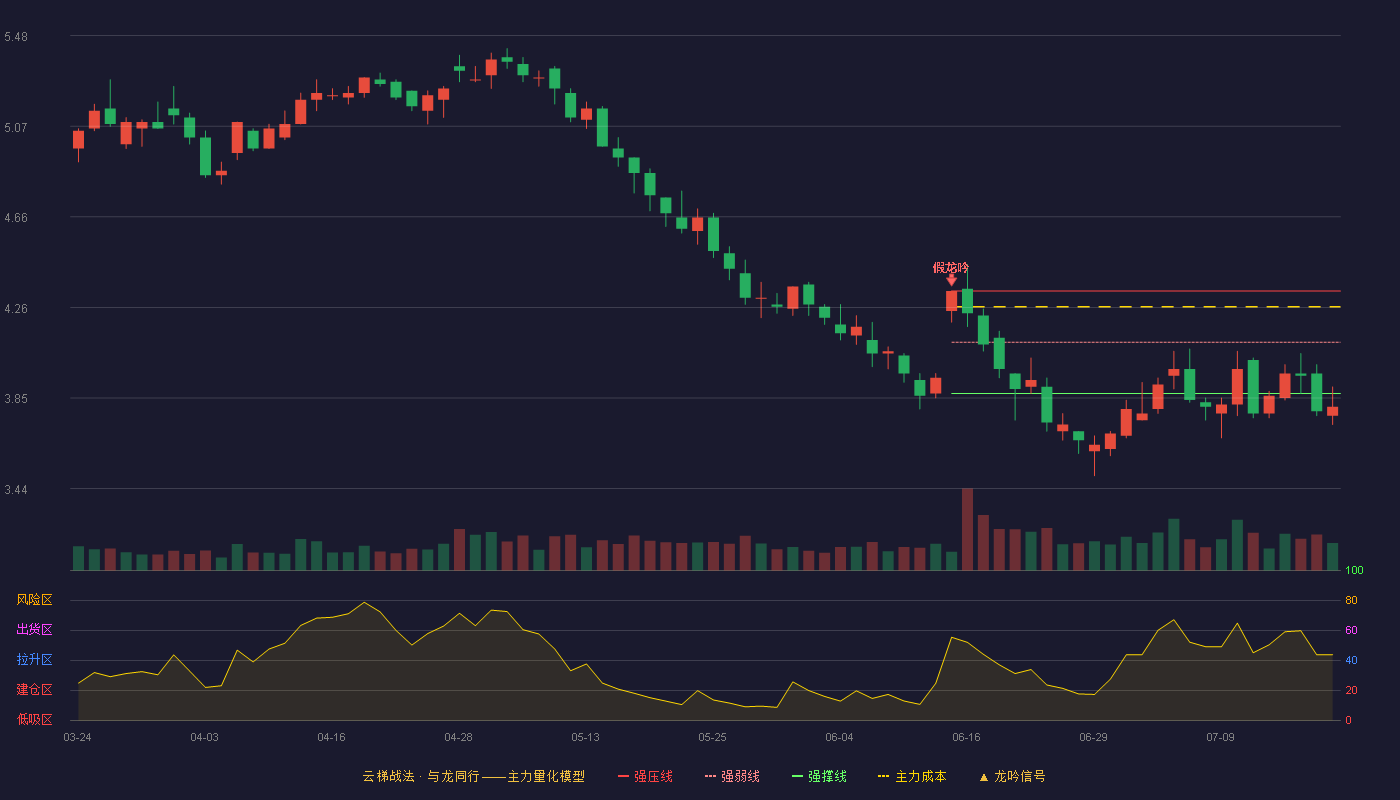Click the tallest volume bar at 06-16
1400x800 pixels.
point(967,529)
